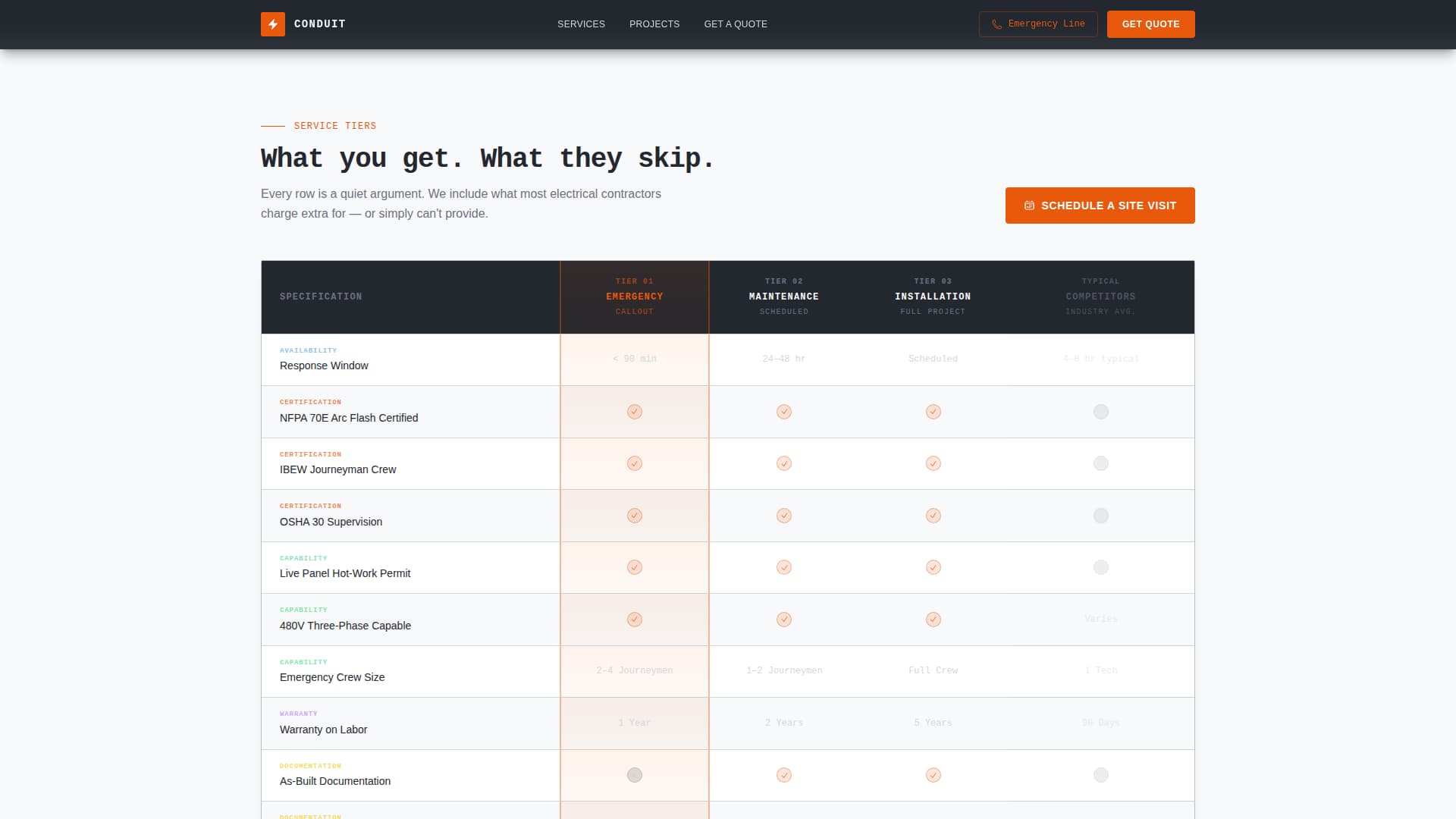
Task: Click Maintenance tier checkmark for Live Panel Hot-Work
Action: click(x=784, y=567)
